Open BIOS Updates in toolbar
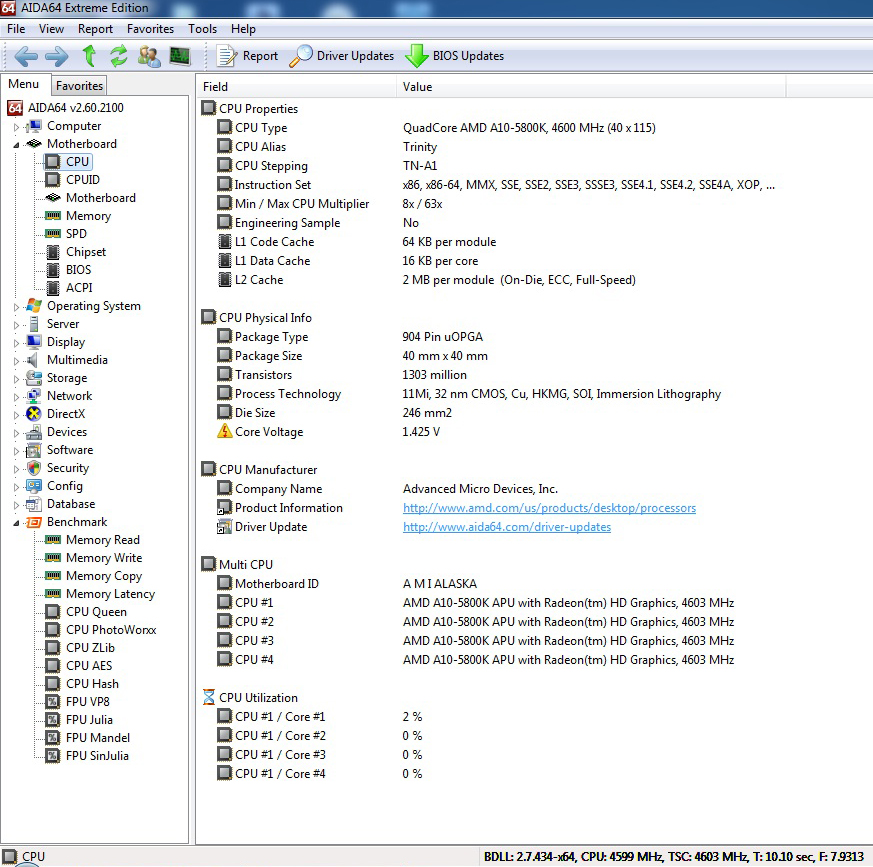The width and height of the screenshot is (873, 867). [454, 56]
